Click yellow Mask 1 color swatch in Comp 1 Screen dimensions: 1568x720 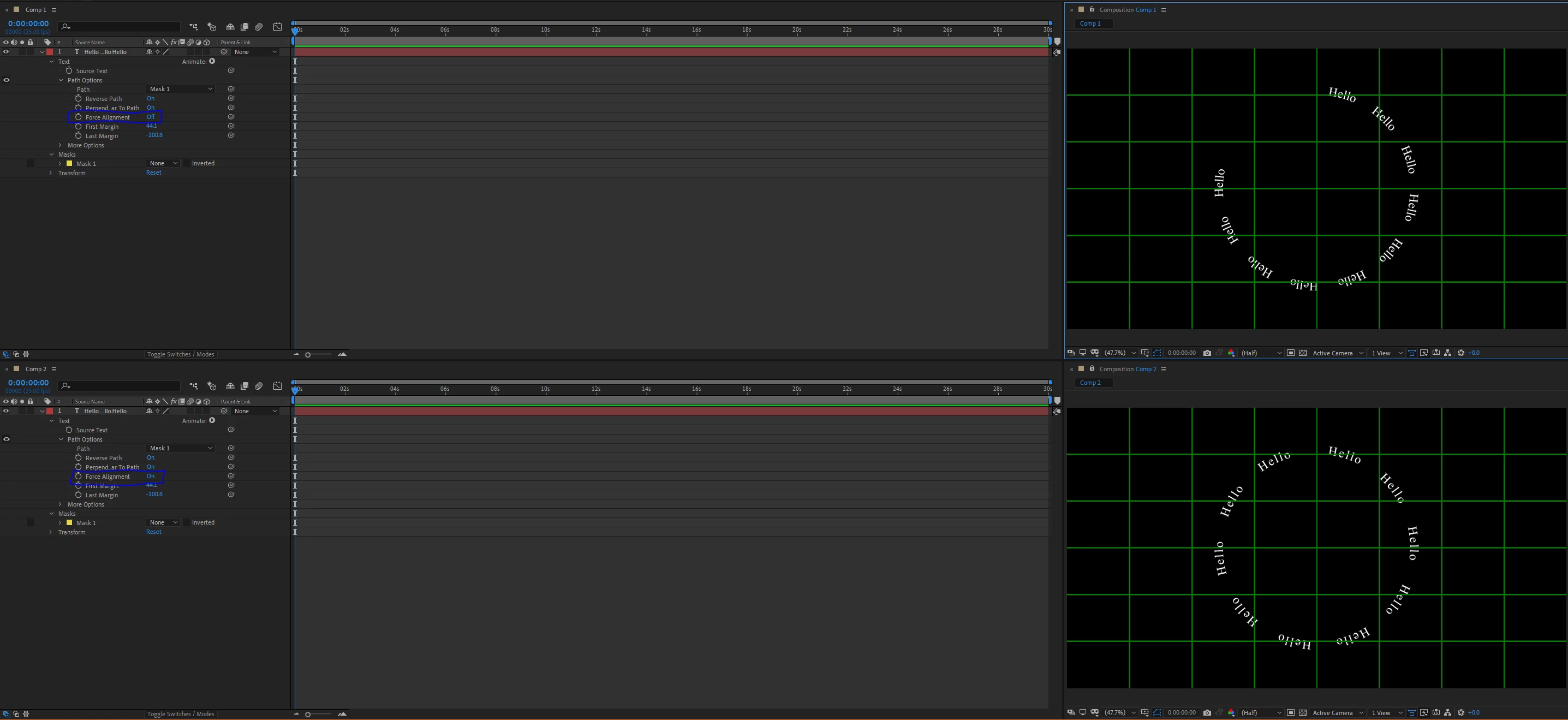pos(69,164)
